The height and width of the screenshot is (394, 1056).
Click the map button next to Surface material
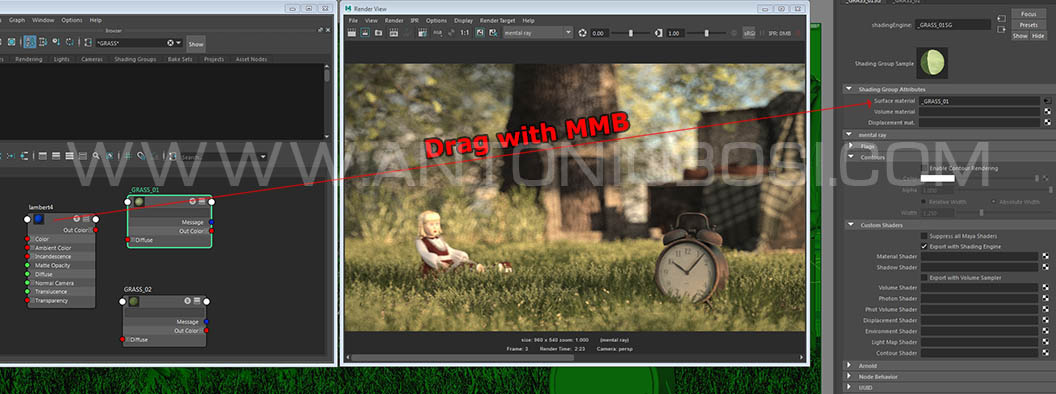pyautogui.click(x=1047, y=101)
